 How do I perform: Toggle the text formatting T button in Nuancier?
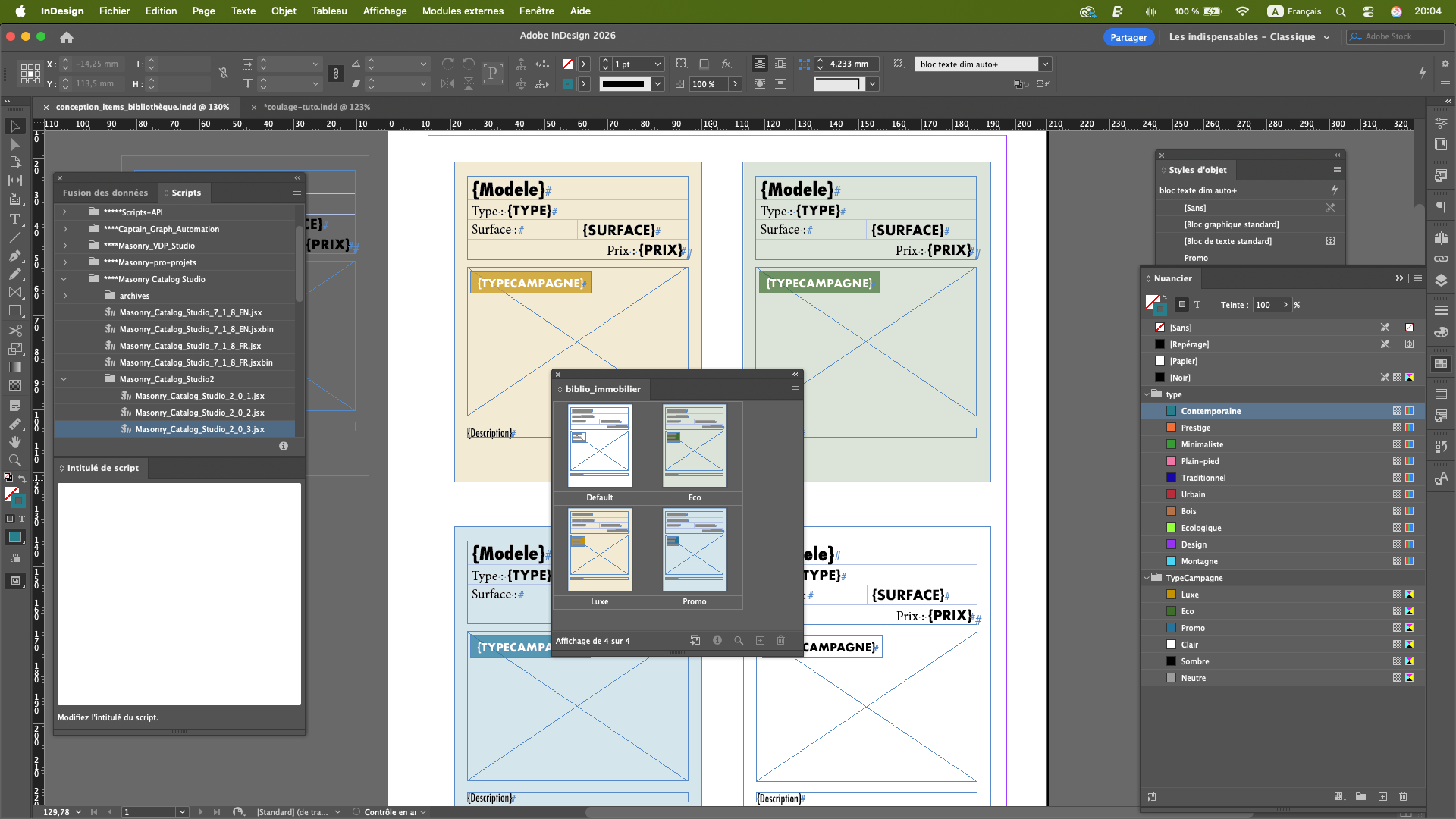tap(1197, 305)
